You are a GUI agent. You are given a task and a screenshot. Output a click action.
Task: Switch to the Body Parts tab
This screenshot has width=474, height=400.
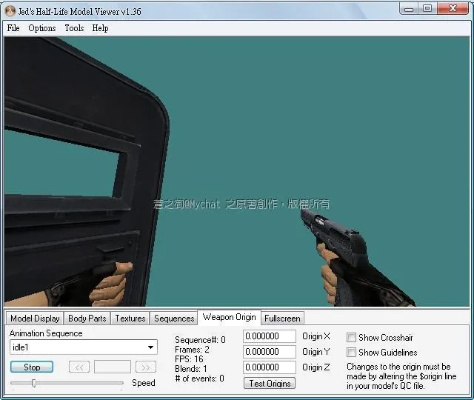point(87,318)
